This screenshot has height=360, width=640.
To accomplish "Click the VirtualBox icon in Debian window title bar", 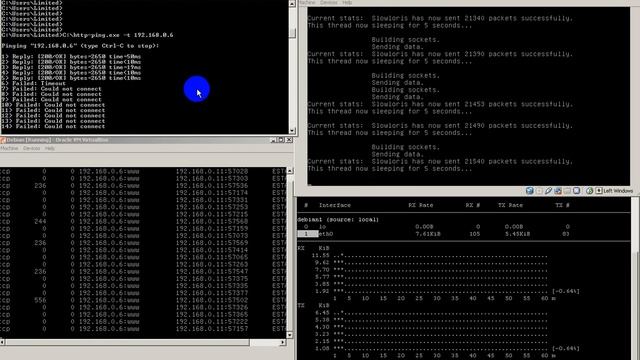I will click(2, 140).
